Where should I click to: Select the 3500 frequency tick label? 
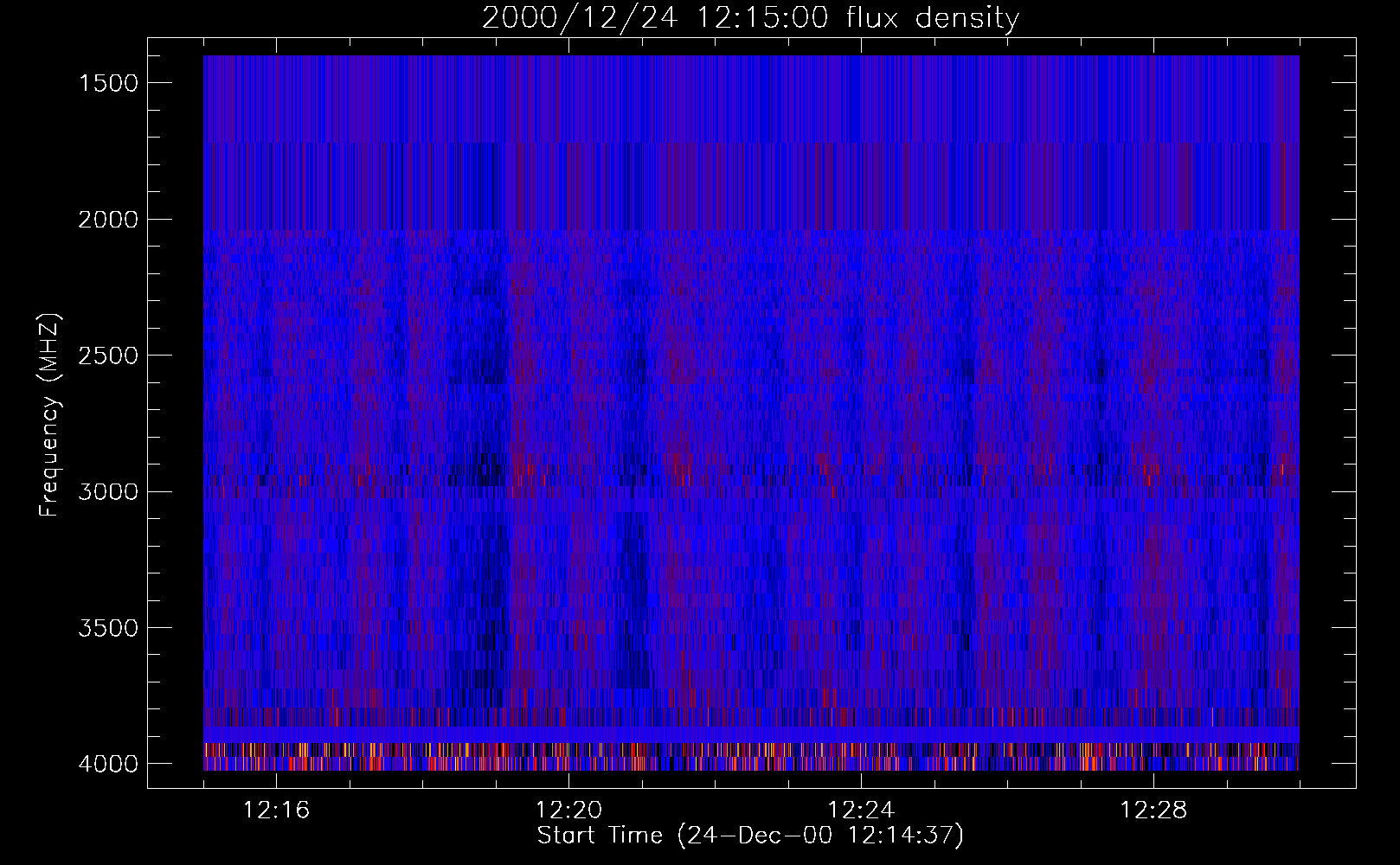point(108,628)
